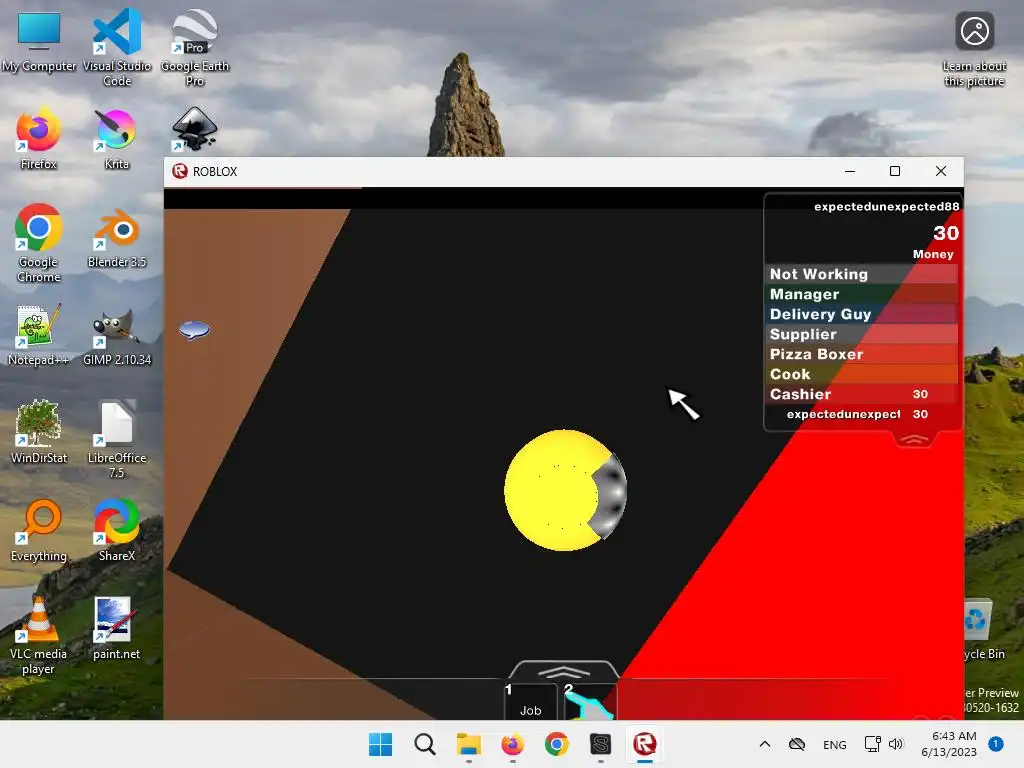The width and height of the screenshot is (1024, 768).
Task: Open paint.net desktop shortcut
Action: click(x=117, y=629)
